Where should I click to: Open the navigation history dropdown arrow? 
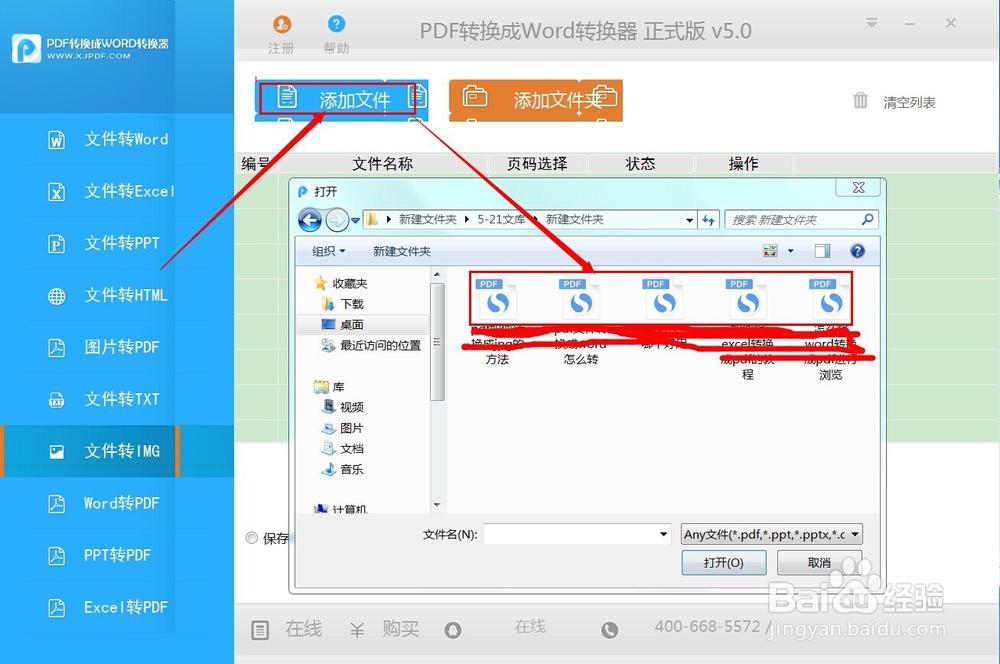click(x=355, y=221)
